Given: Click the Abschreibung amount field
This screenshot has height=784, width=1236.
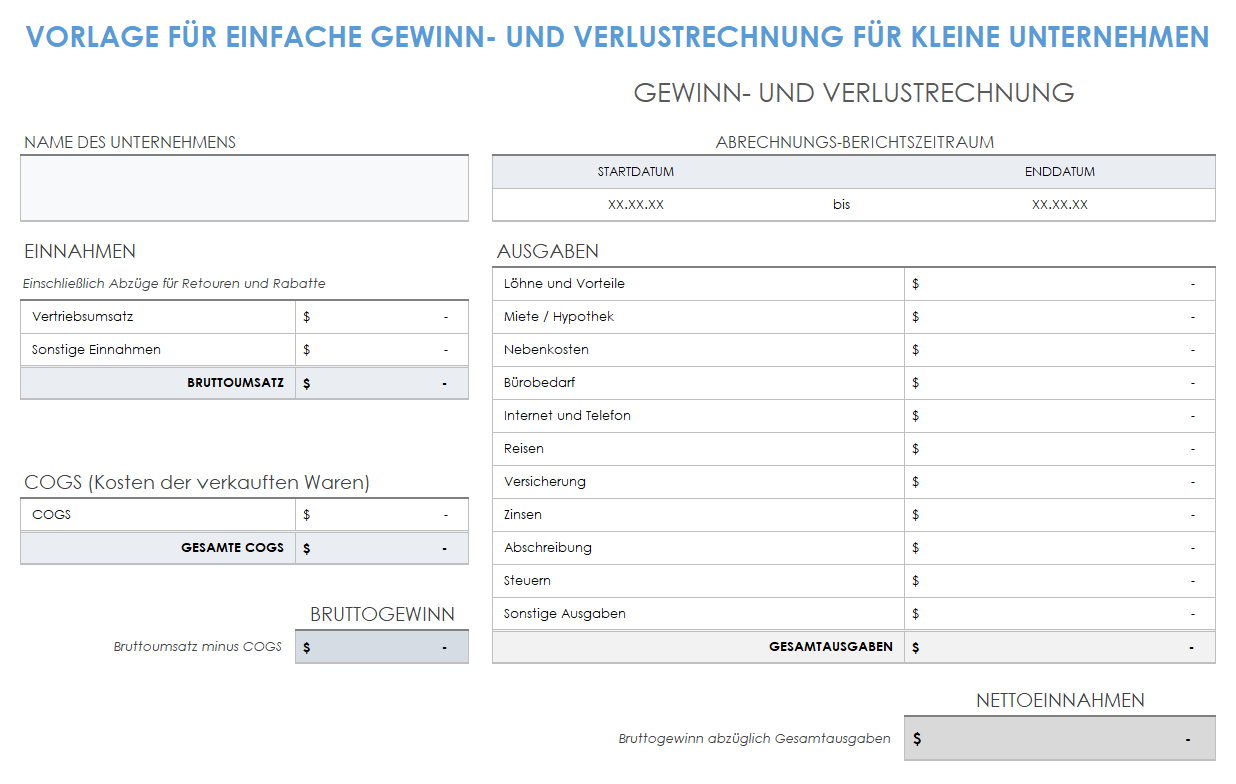Looking at the screenshot, I should 1060,547.
